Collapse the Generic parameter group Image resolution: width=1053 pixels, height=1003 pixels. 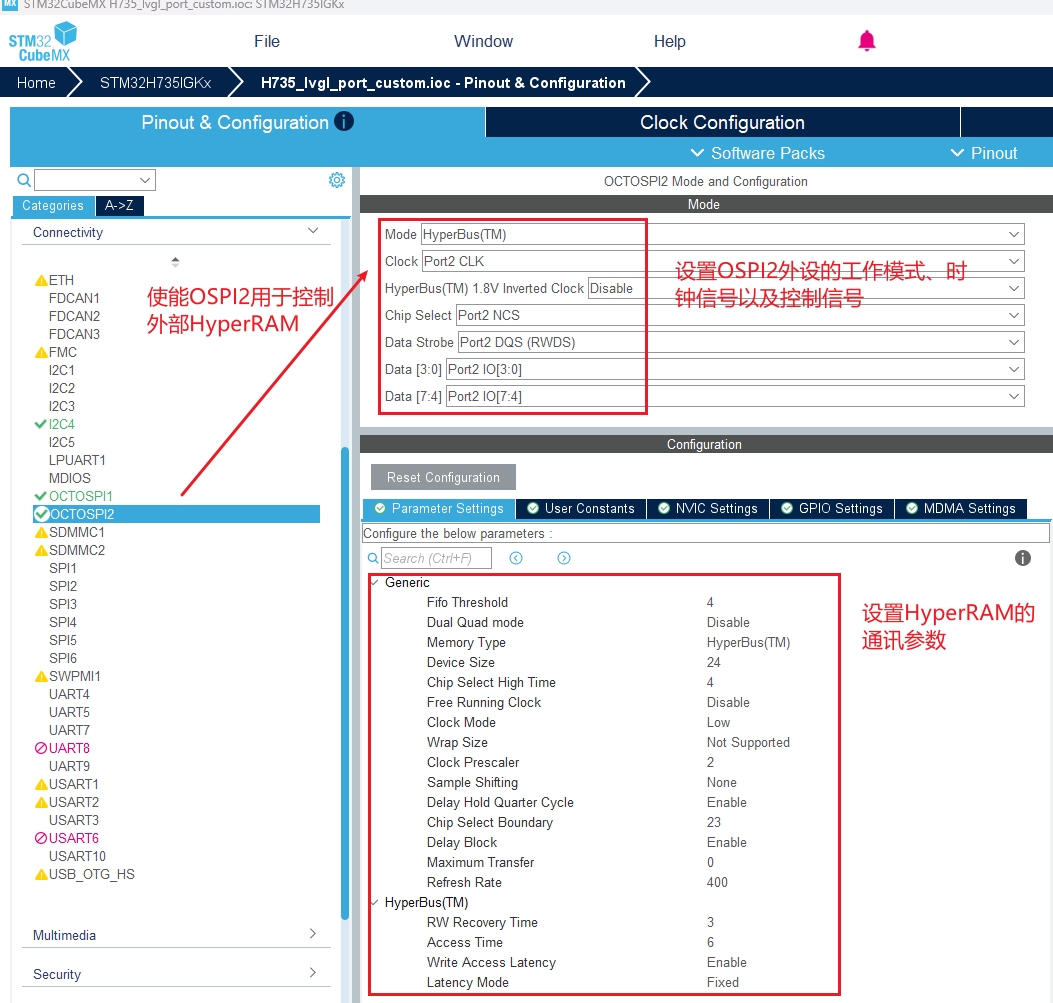[375, 583]
